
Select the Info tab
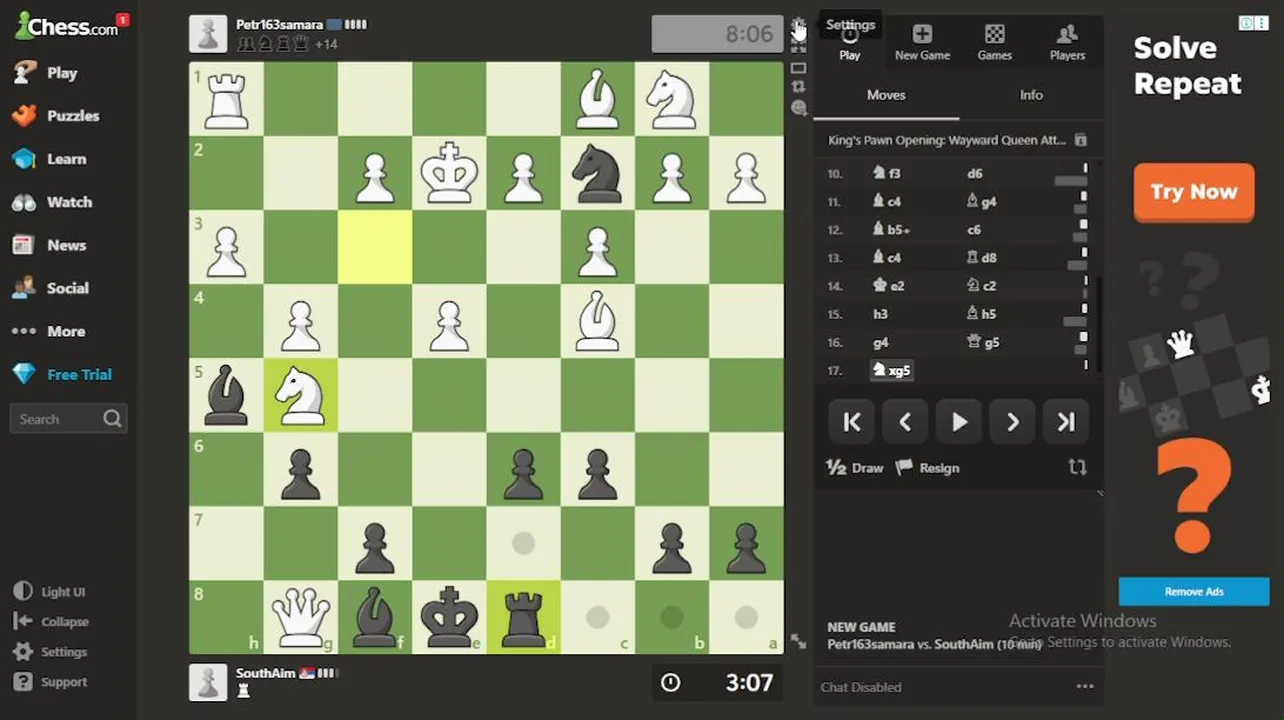point(1031,95)
